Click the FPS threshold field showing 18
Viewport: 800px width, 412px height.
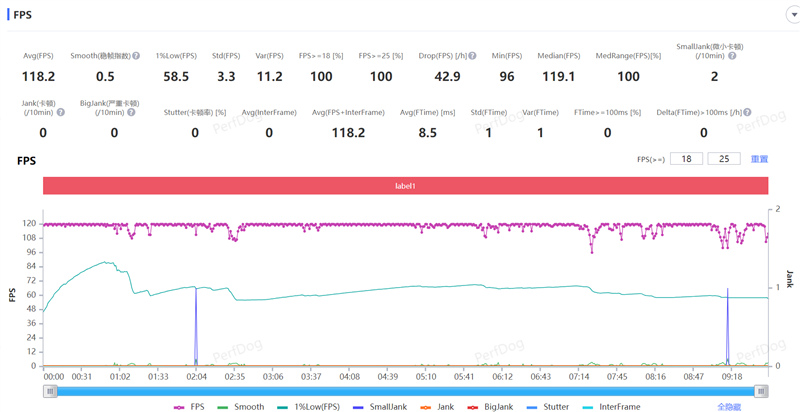[x=686, y=159]
